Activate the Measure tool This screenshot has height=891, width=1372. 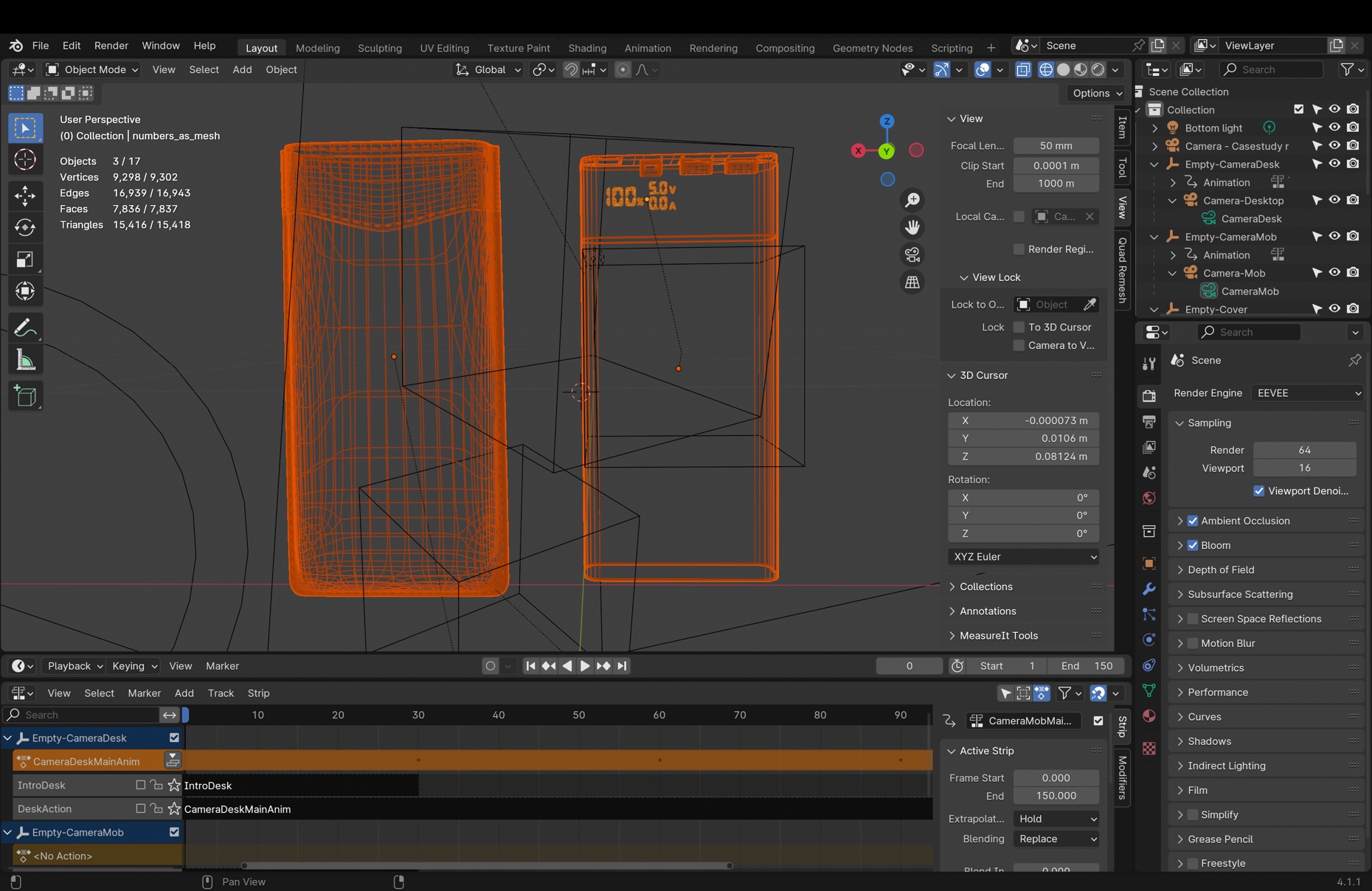[25, 361]
